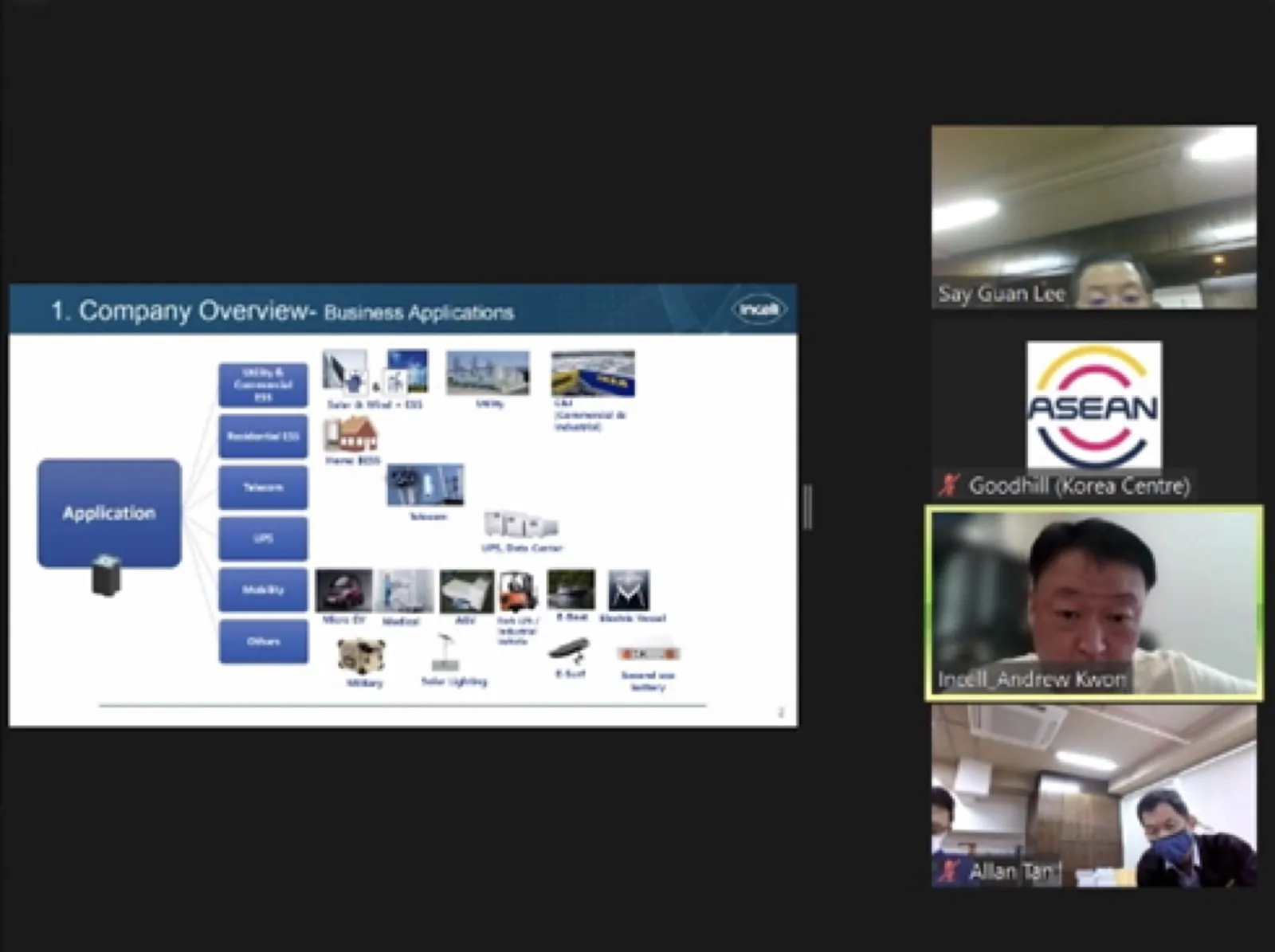Click the house icon for Home BESS

[x=351, y=434]
